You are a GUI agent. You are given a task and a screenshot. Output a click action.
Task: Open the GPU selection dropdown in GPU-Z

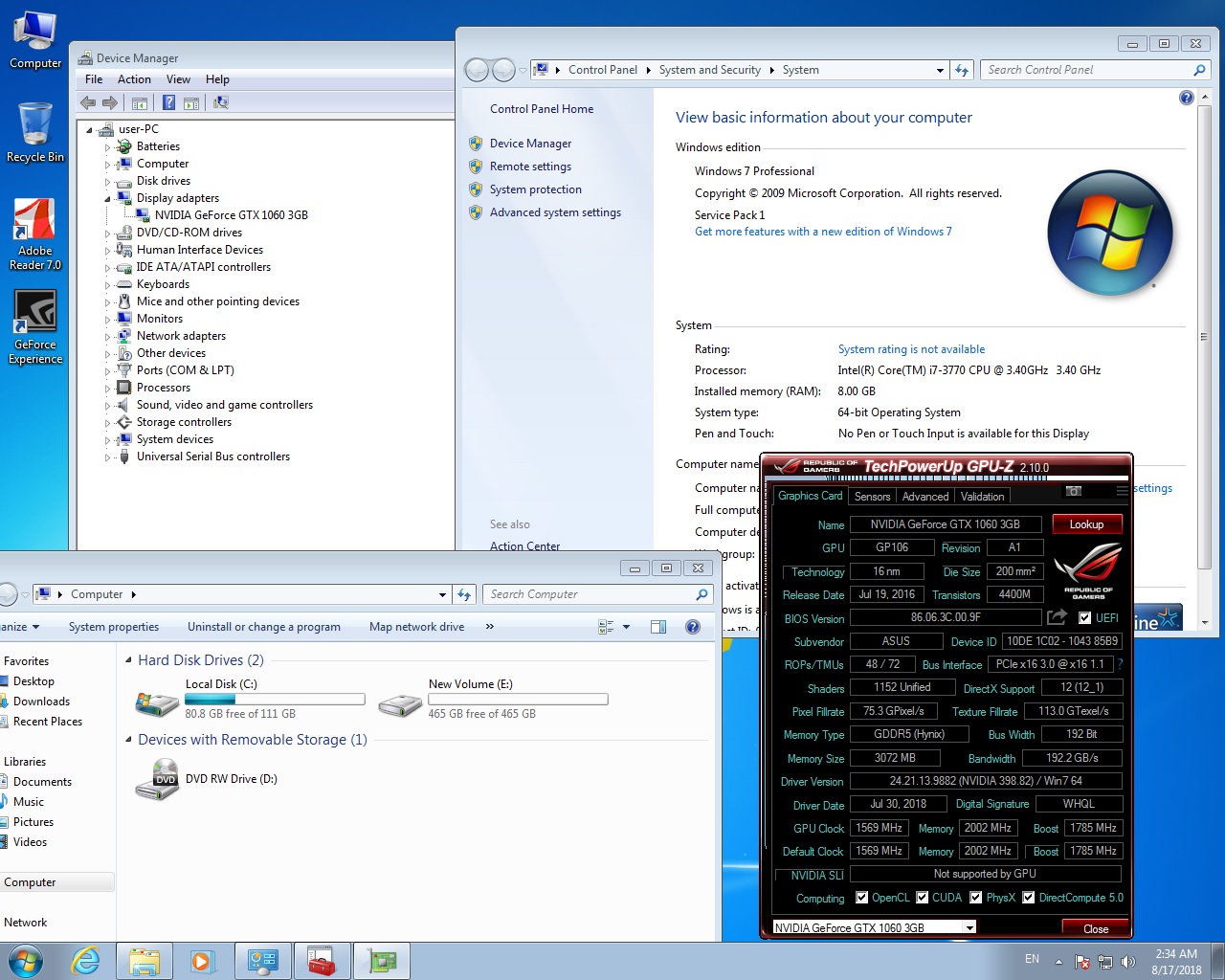[x=969, y=927]
